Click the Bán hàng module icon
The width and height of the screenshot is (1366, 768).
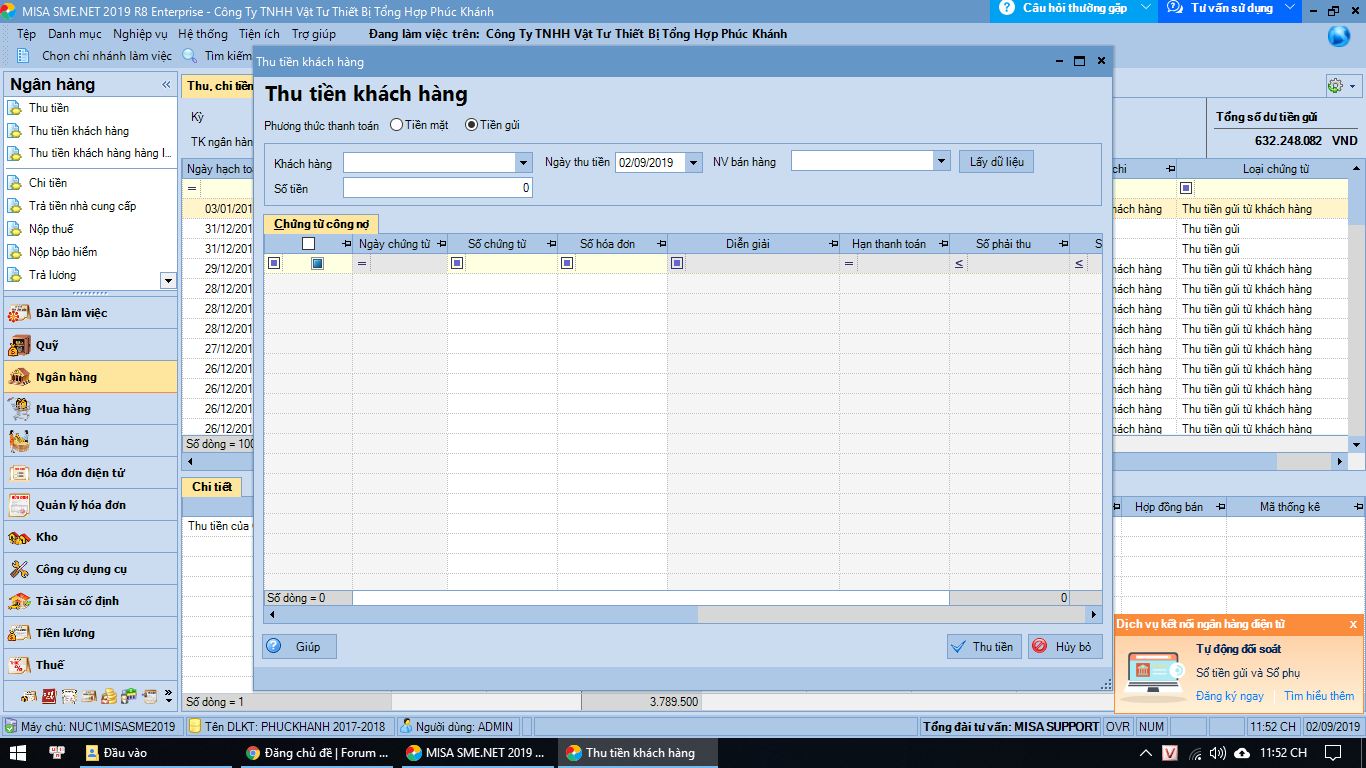19,441
